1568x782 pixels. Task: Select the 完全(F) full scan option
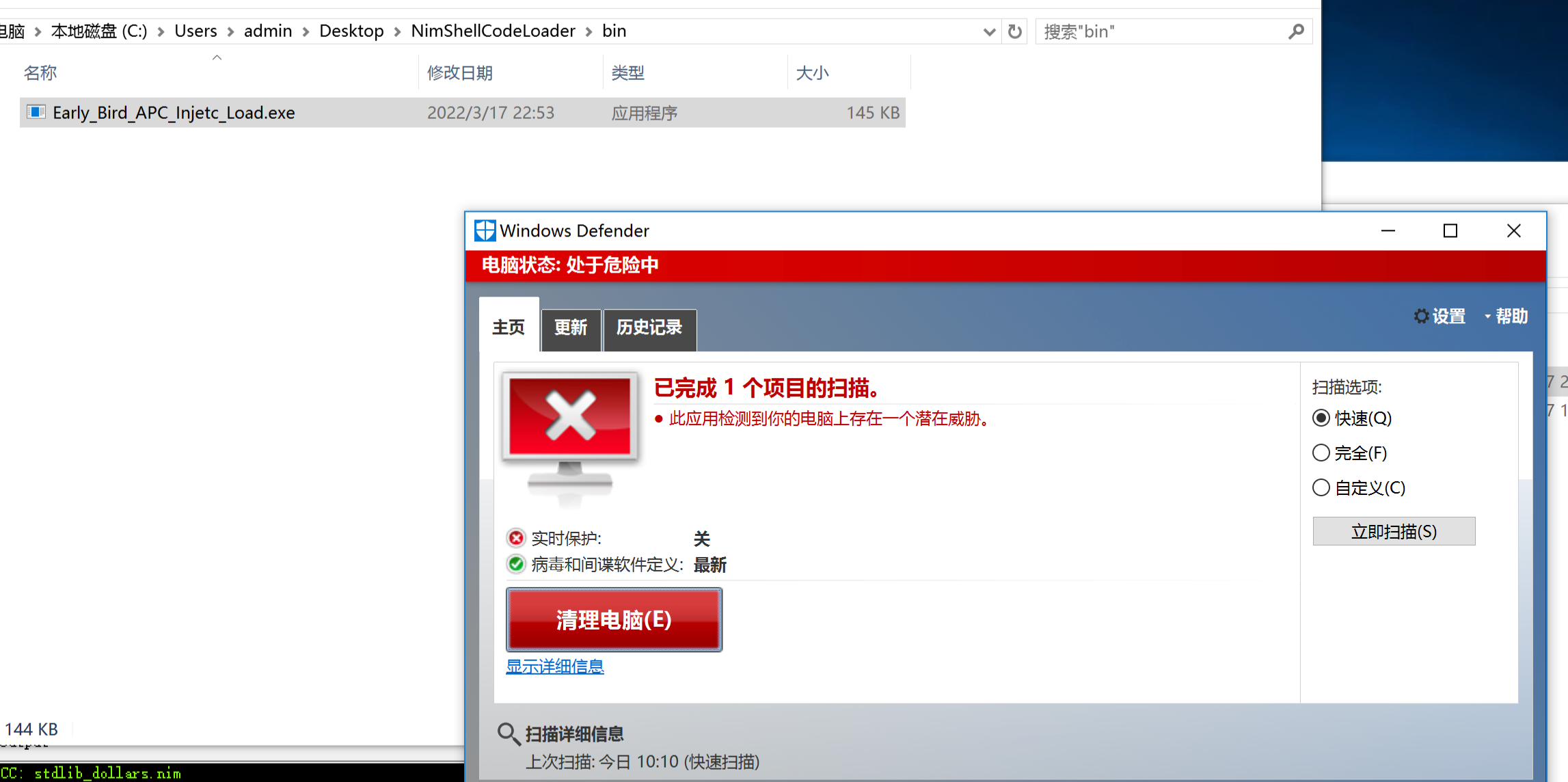click(x=1321, y=453)
